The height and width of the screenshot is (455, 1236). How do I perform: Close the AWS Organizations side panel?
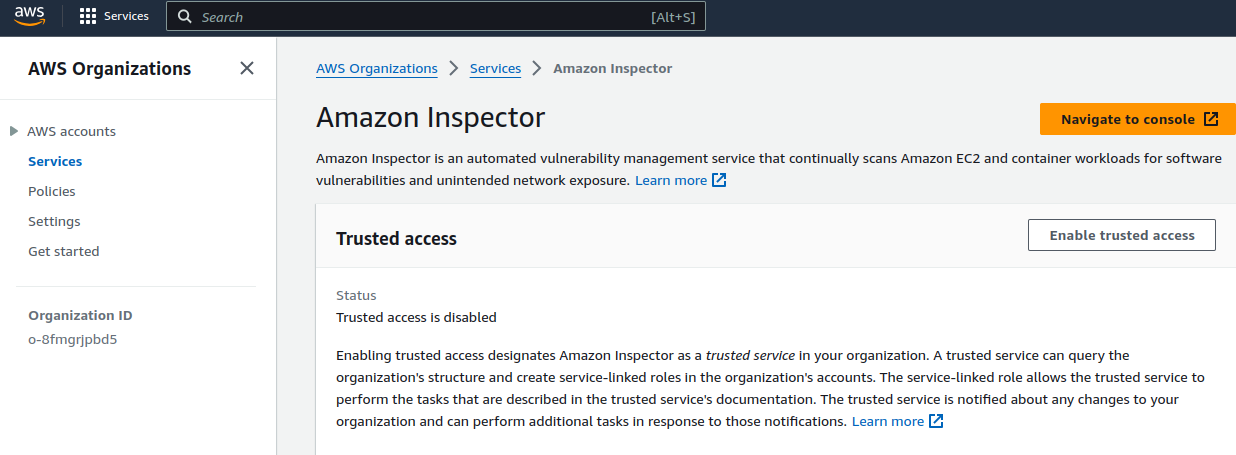point(247,68)
